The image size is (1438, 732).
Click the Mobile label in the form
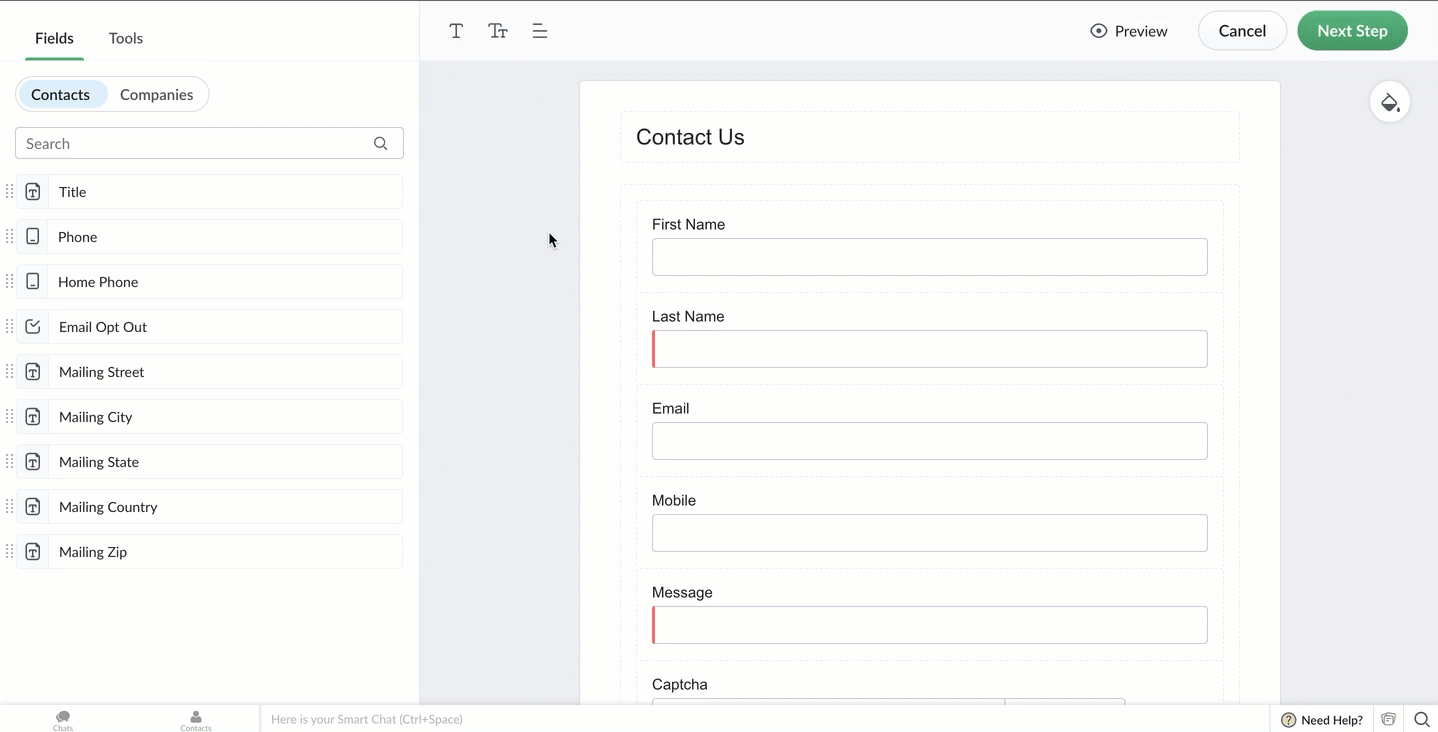pyautogui.click(x=674, y=500)
